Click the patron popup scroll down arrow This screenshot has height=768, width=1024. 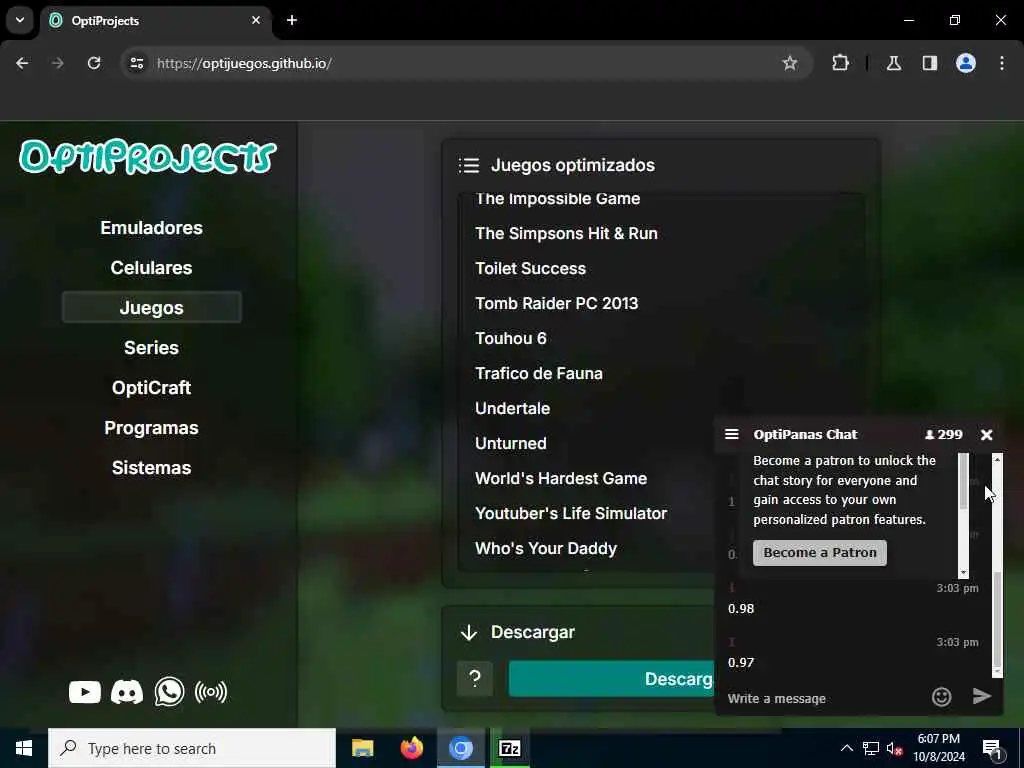click(963, 573)
